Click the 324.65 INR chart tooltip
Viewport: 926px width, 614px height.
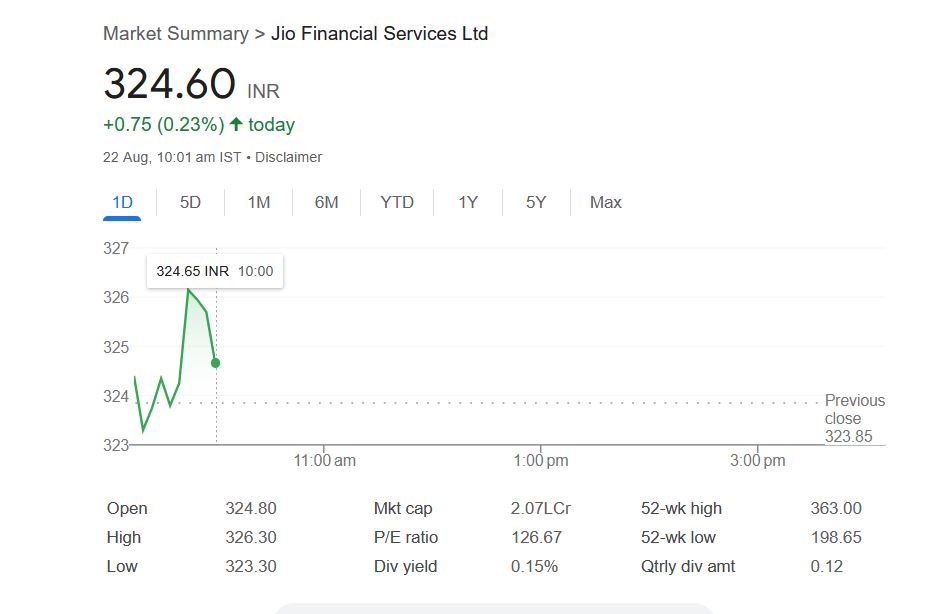click(214, 271)
